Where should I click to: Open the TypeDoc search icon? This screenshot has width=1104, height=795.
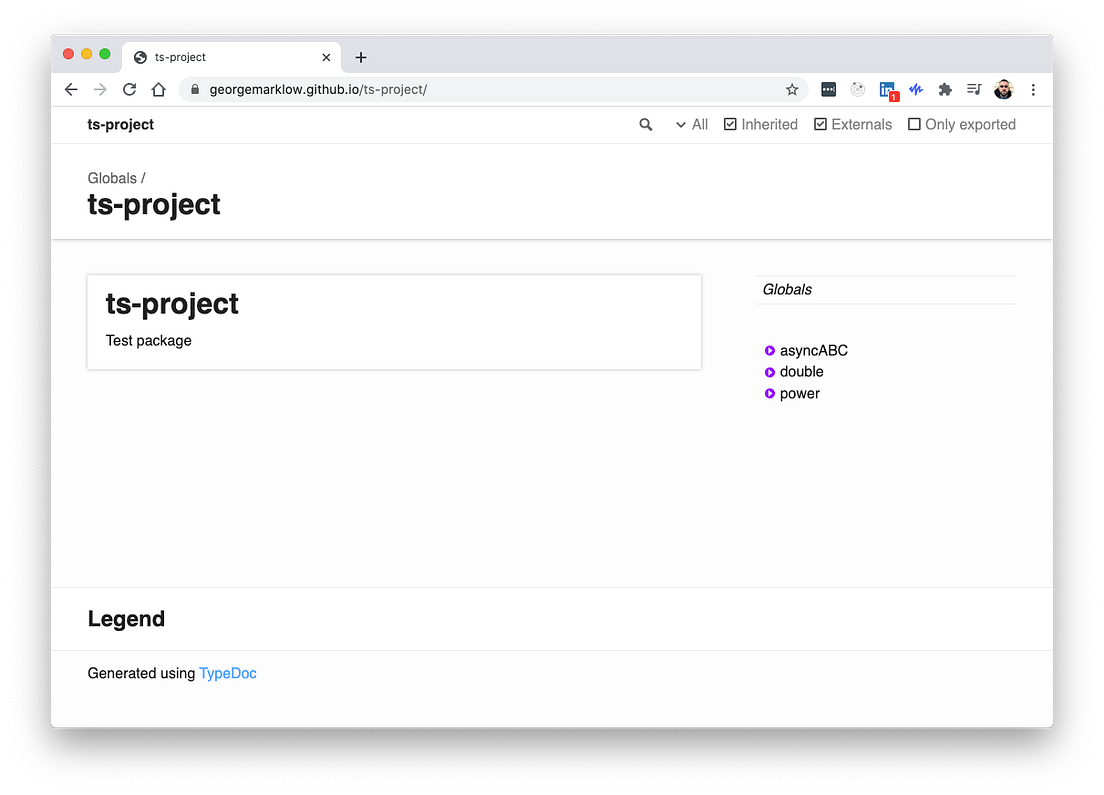645,124
